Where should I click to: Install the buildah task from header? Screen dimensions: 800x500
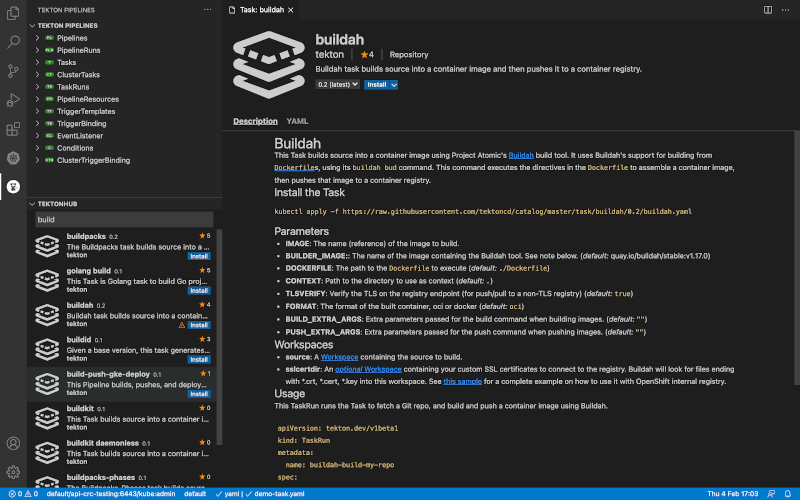point(377,85)
